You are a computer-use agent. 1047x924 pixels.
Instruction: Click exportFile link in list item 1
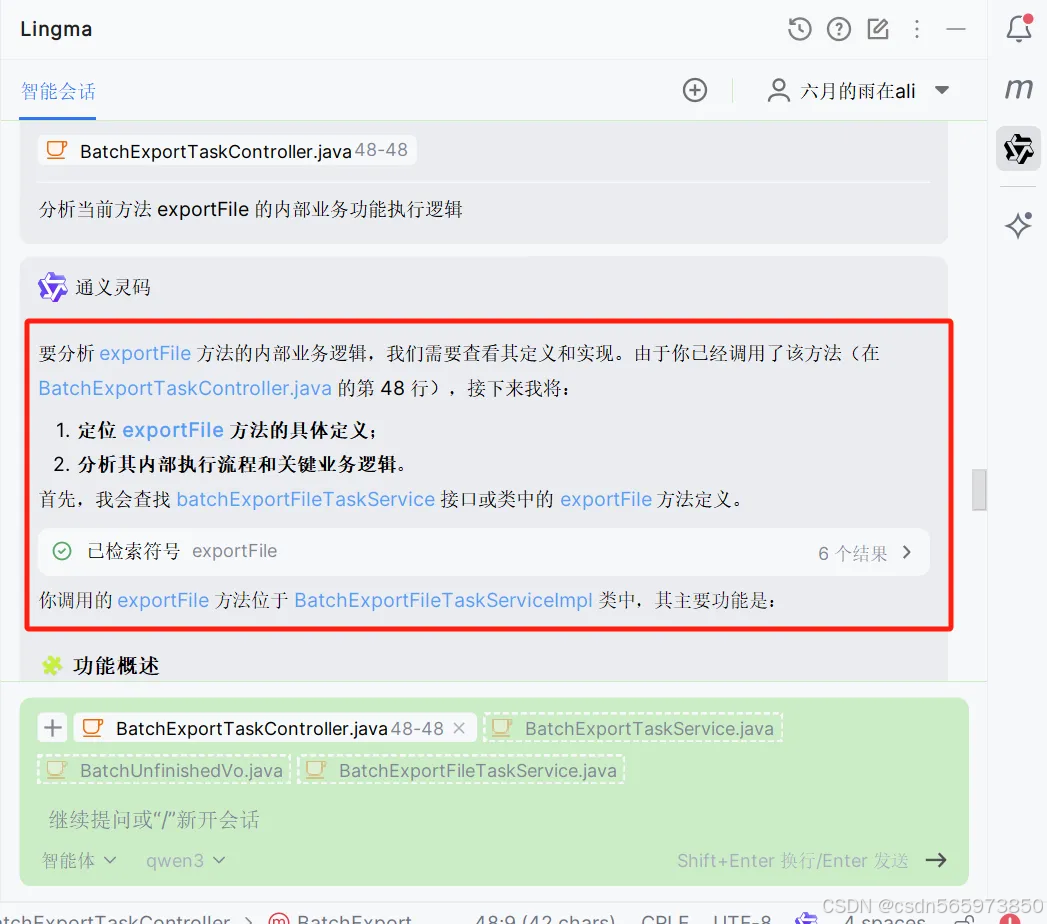173,430
